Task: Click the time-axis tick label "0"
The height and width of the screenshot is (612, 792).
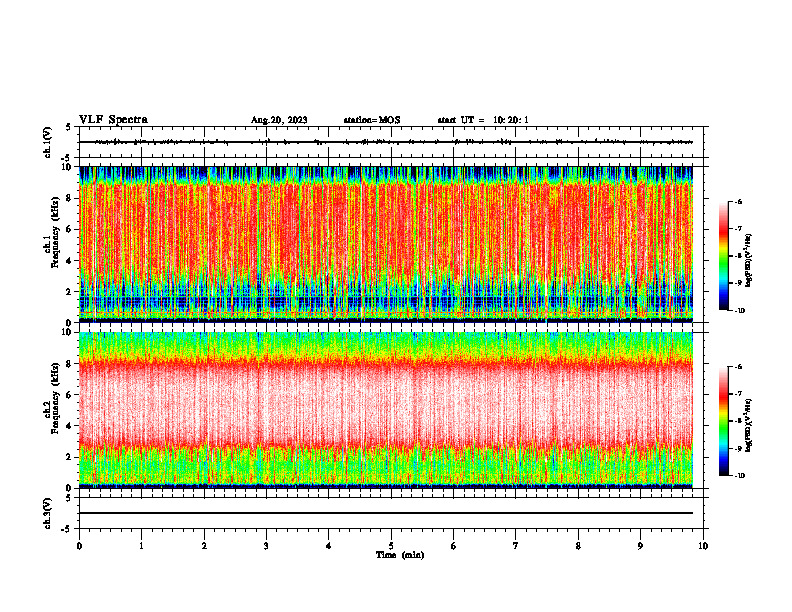Action: point(79,546)
